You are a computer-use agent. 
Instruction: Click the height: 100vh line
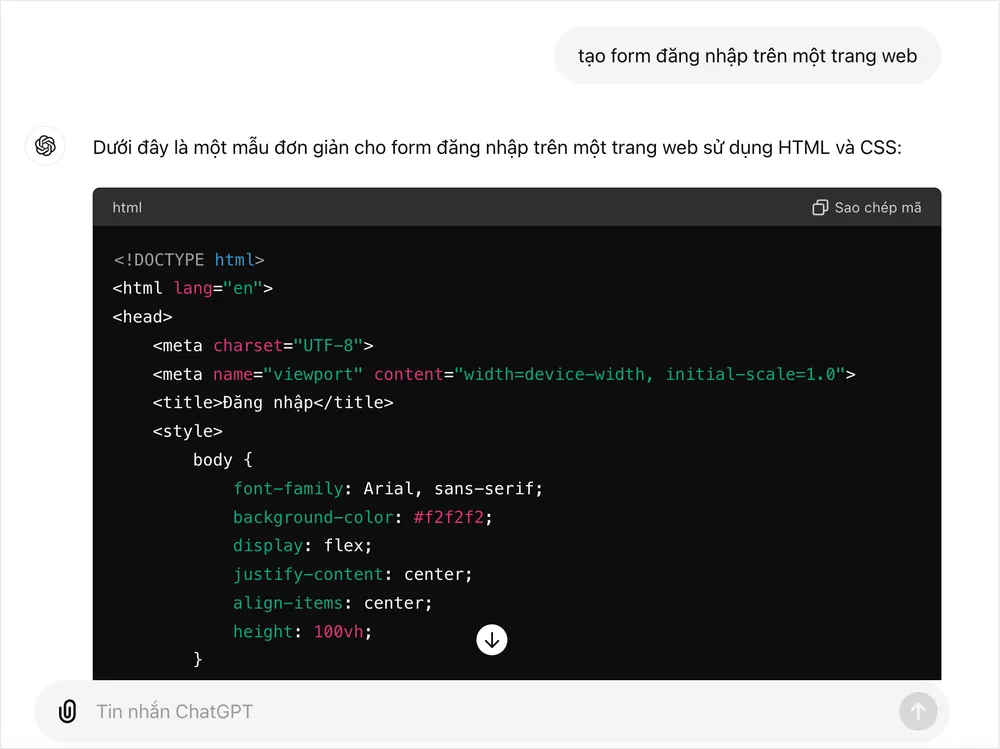click(302, 632)
